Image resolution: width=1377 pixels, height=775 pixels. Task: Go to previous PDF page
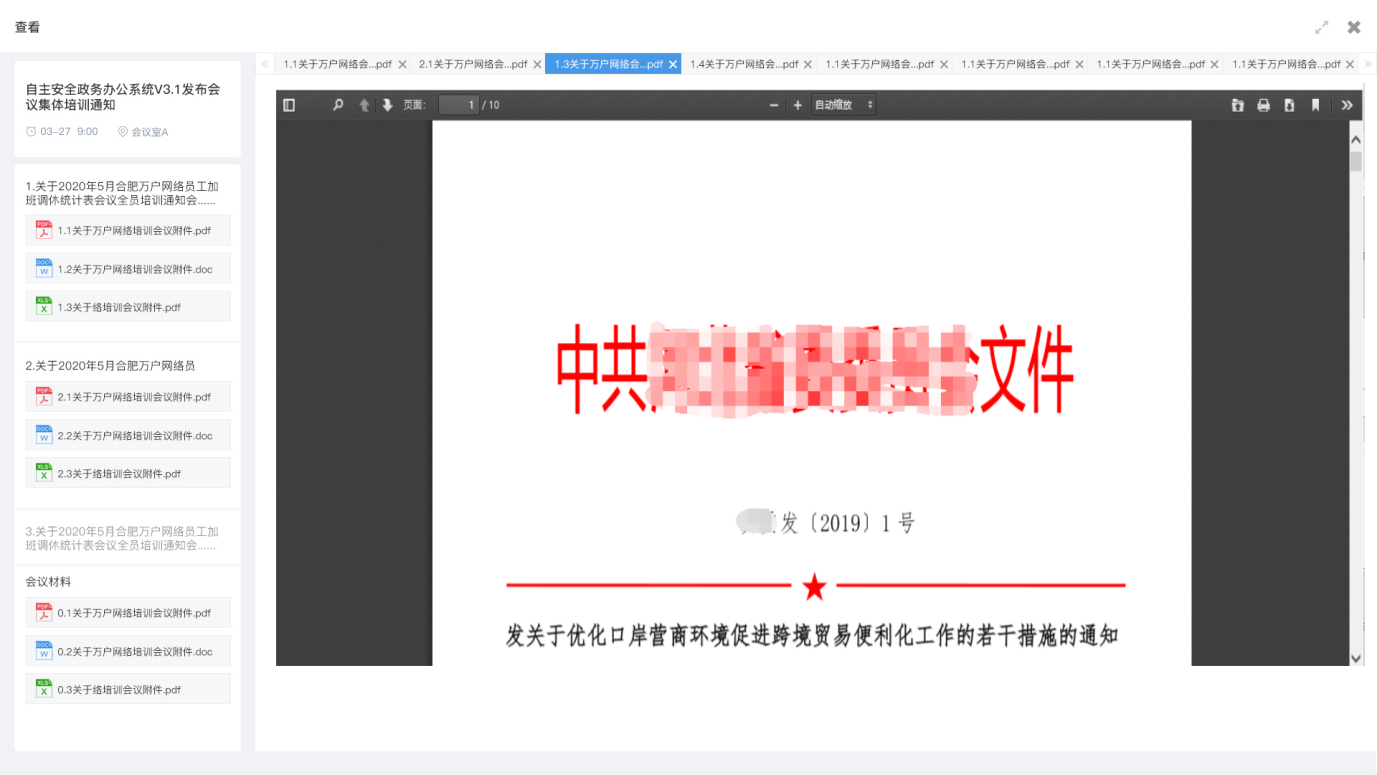pos(364,105)
